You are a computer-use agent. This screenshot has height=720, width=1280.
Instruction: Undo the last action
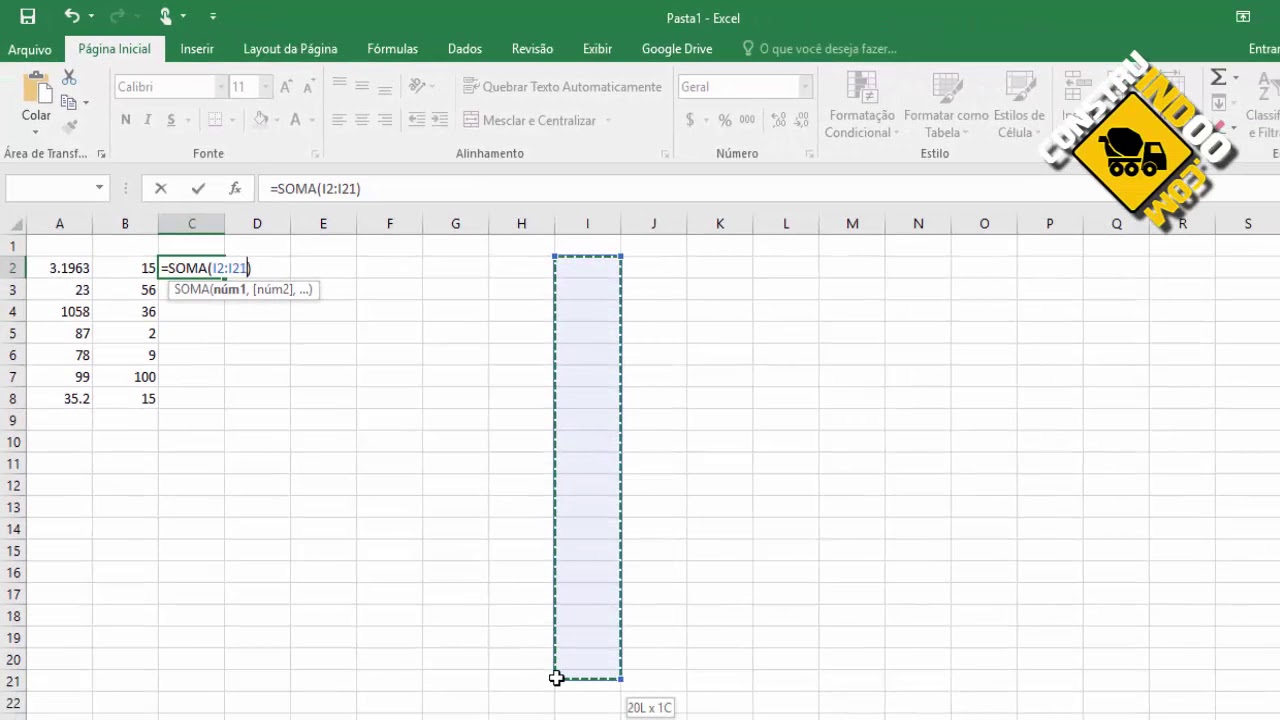(x=72, y=16)
